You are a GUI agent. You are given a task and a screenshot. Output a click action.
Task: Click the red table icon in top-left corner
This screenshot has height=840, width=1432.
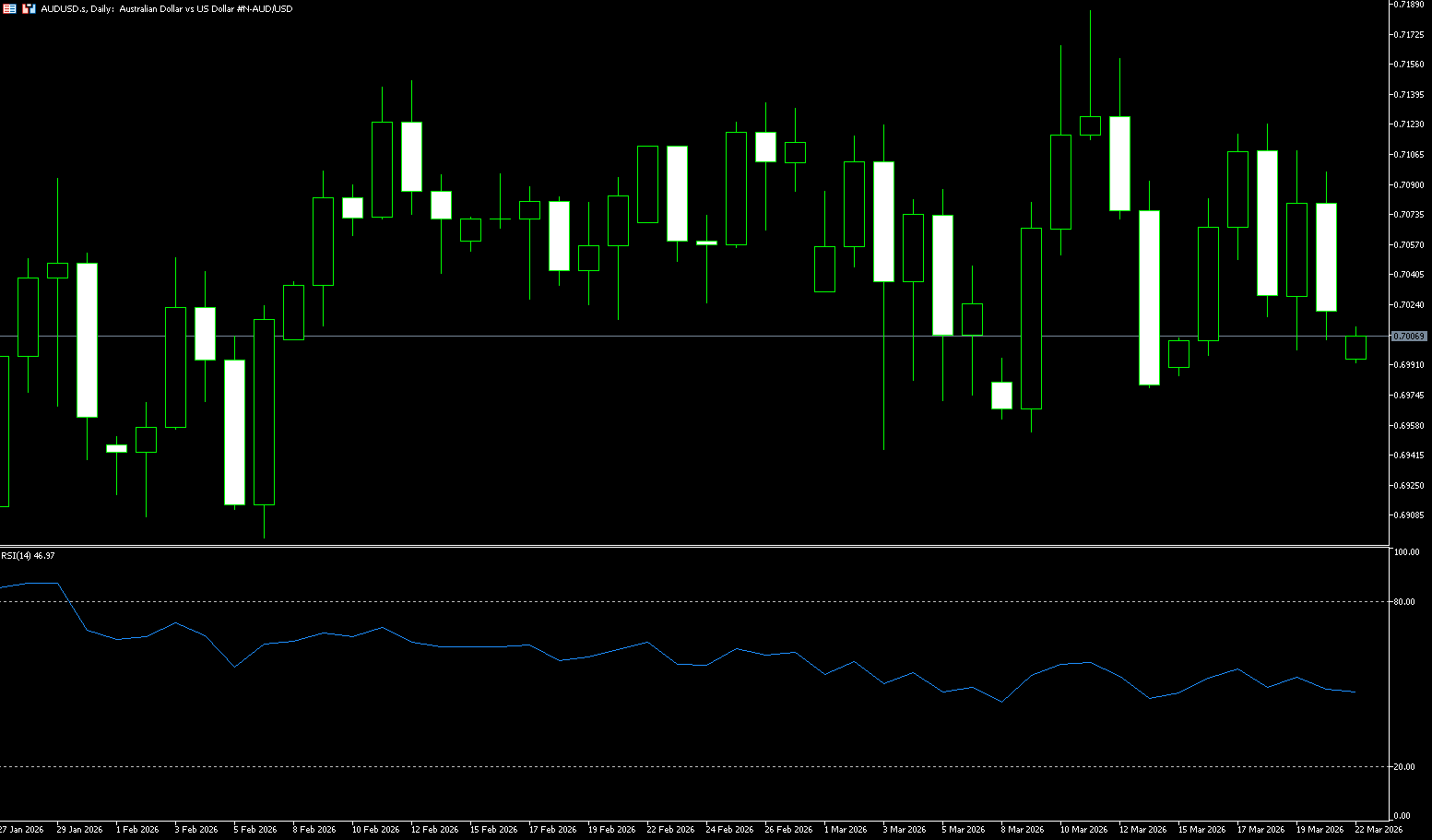pyautogui.click(x=9, y=8)
